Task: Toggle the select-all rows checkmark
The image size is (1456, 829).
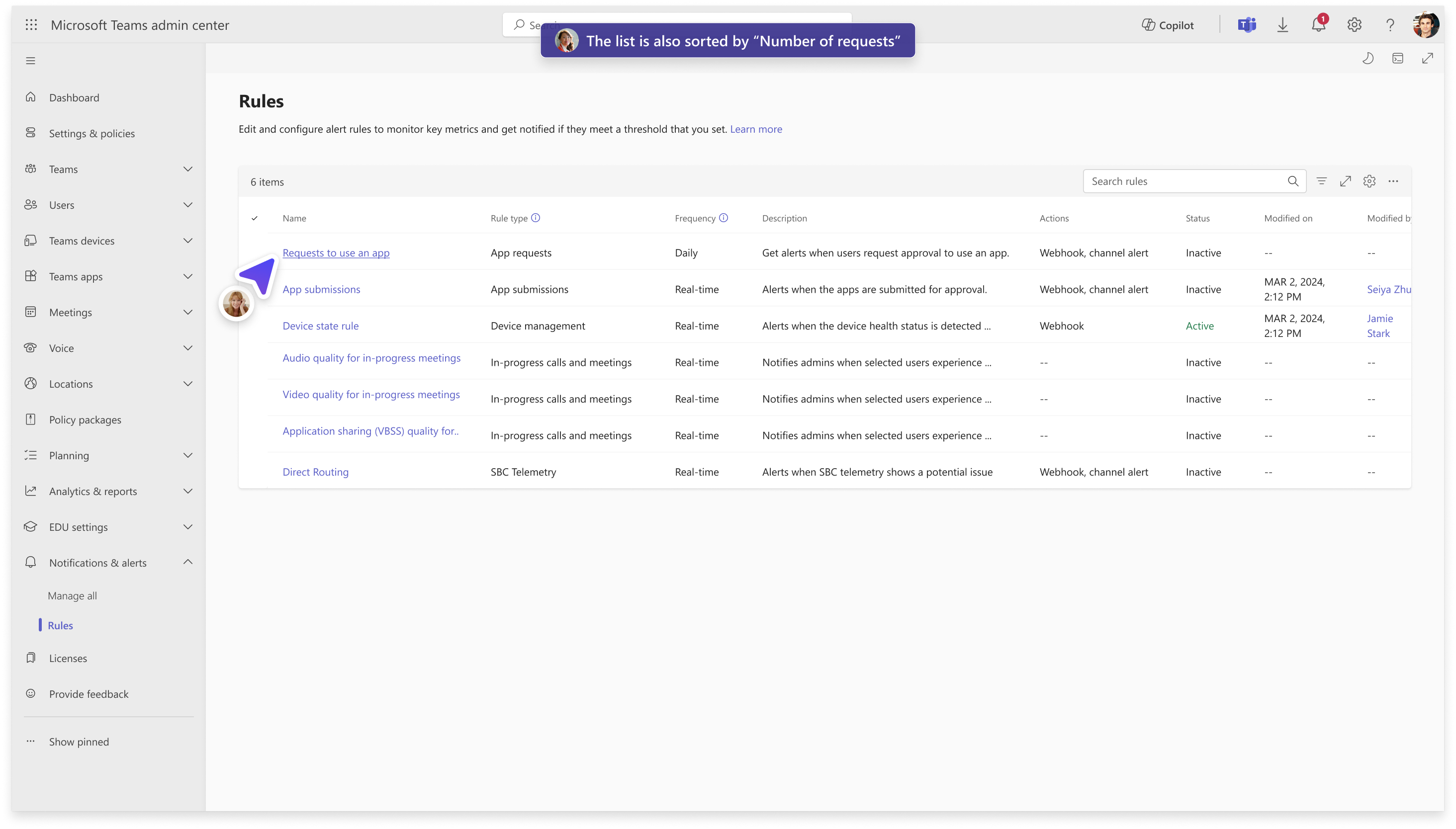Action: point(255,218)
